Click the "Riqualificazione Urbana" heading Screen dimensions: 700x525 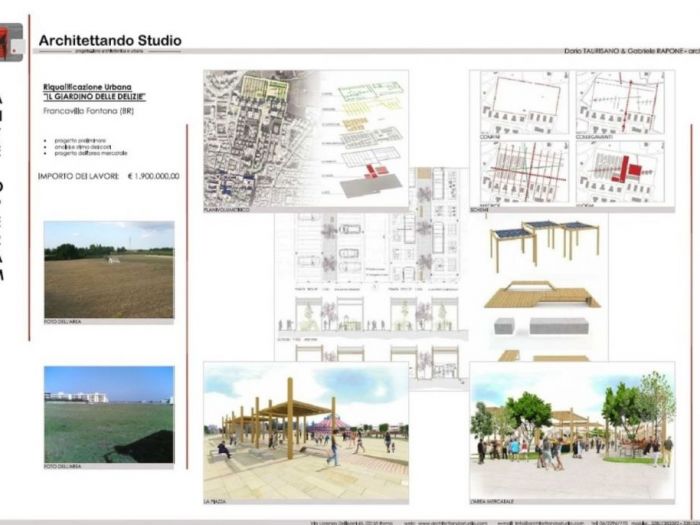pyautogui.click(x=88, y=87)
